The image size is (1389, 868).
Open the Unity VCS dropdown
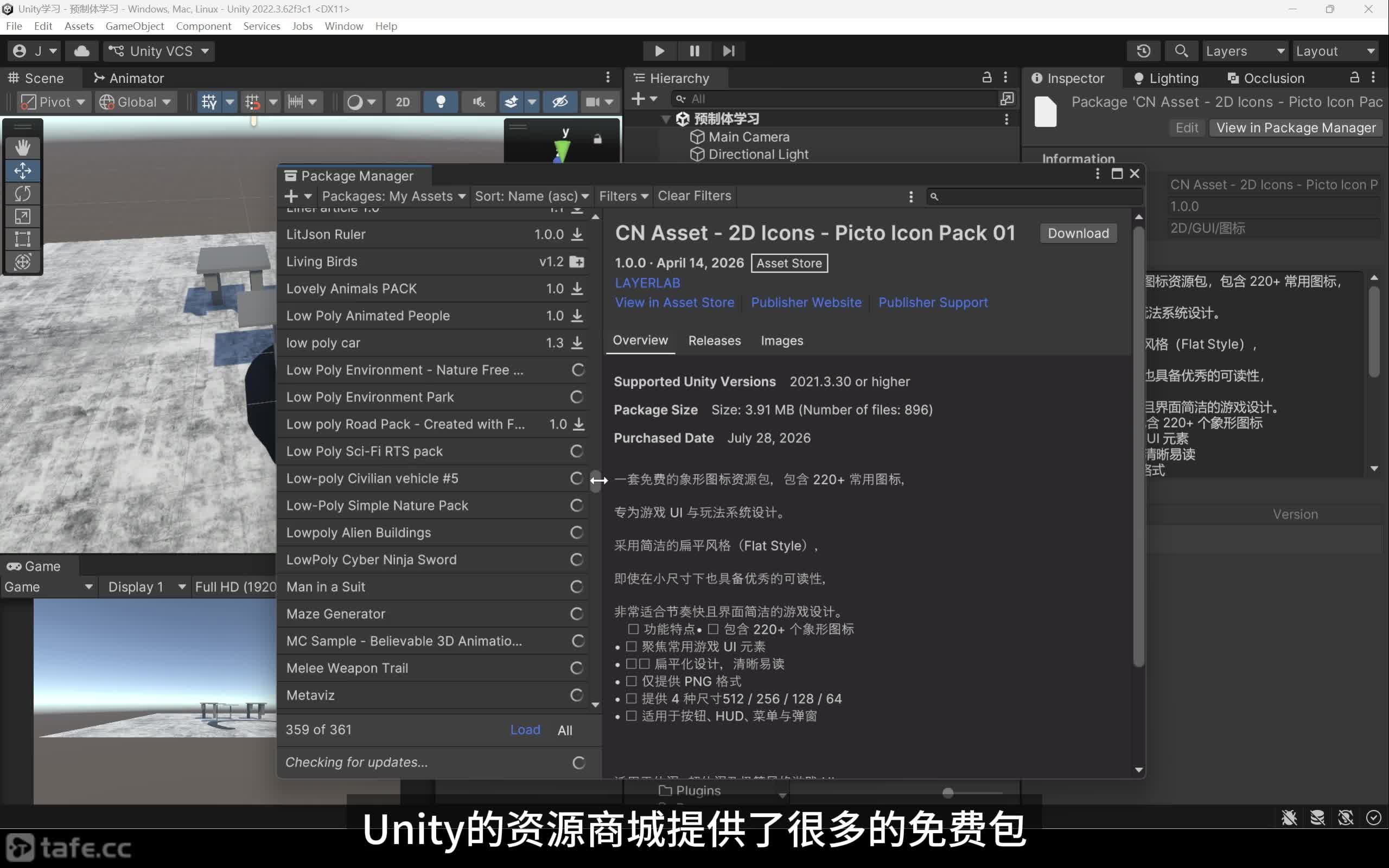pos(159,51)
